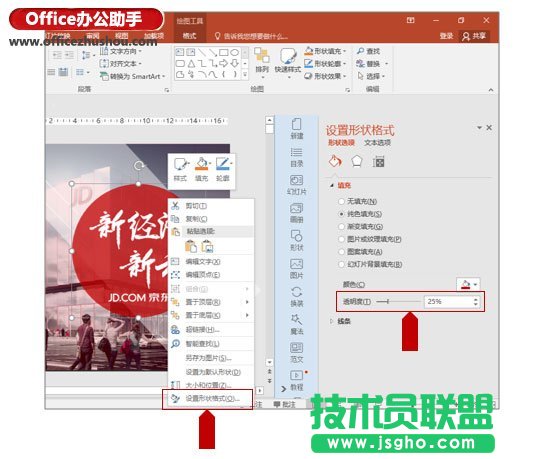Switch to 形状选项 (Shape Options) tab
Screen dimensions: 538x459
click(x=341, y=142)
